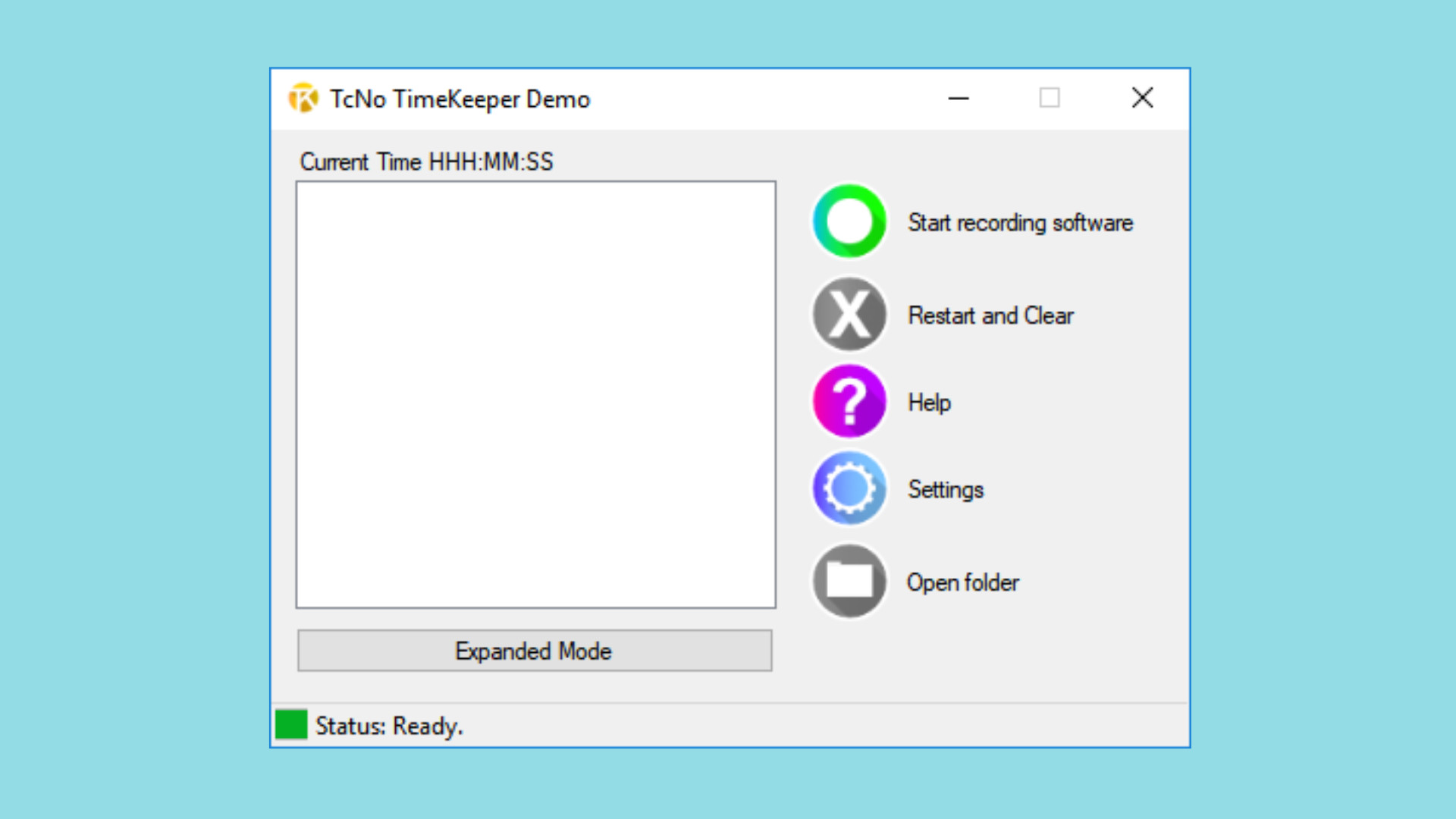
Task: Click the green Start recording circle icon
Action: click(x=849, y=221)
